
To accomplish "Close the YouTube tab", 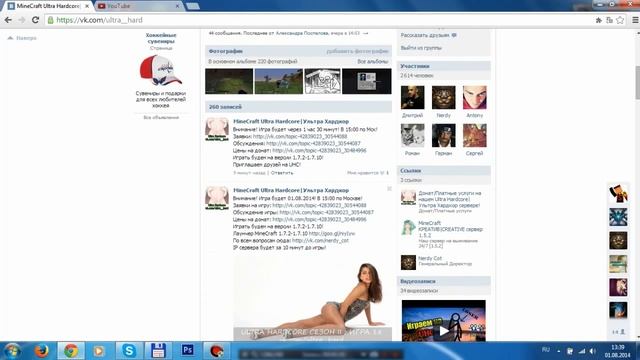I will (177, 6).
